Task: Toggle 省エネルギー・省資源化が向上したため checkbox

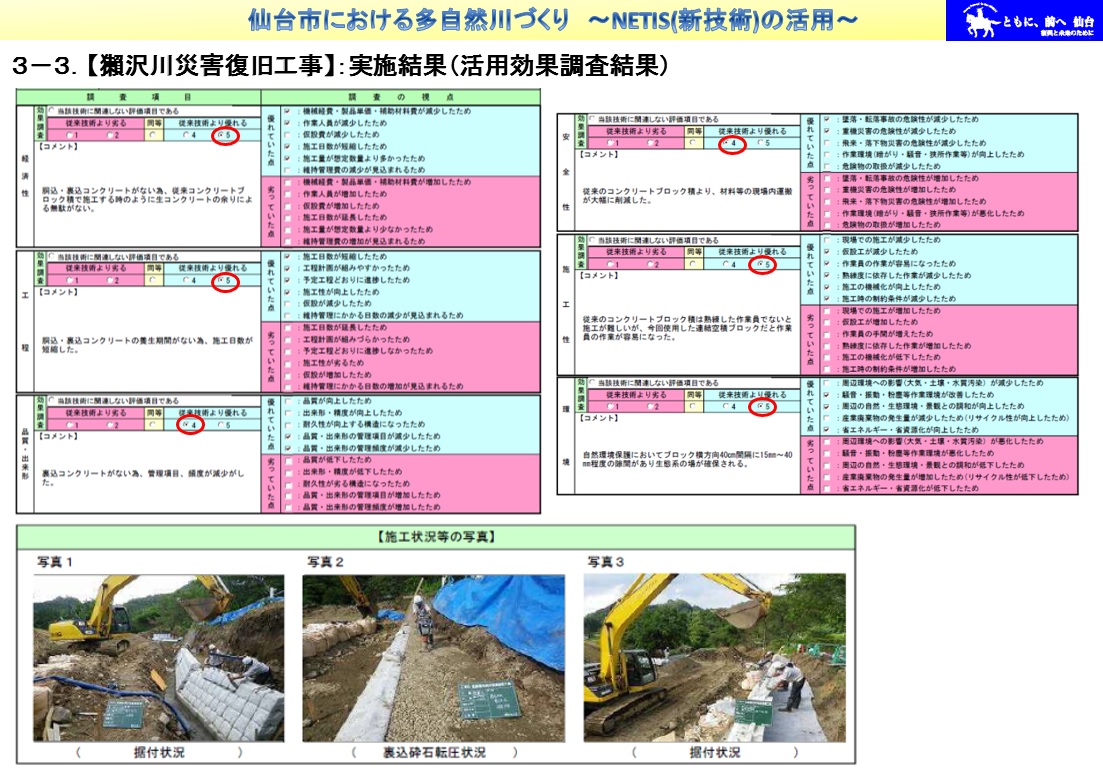Action: (826, 429)
